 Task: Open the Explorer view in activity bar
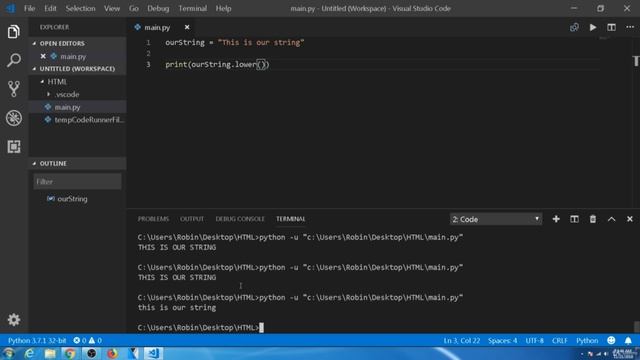(13, 32)
